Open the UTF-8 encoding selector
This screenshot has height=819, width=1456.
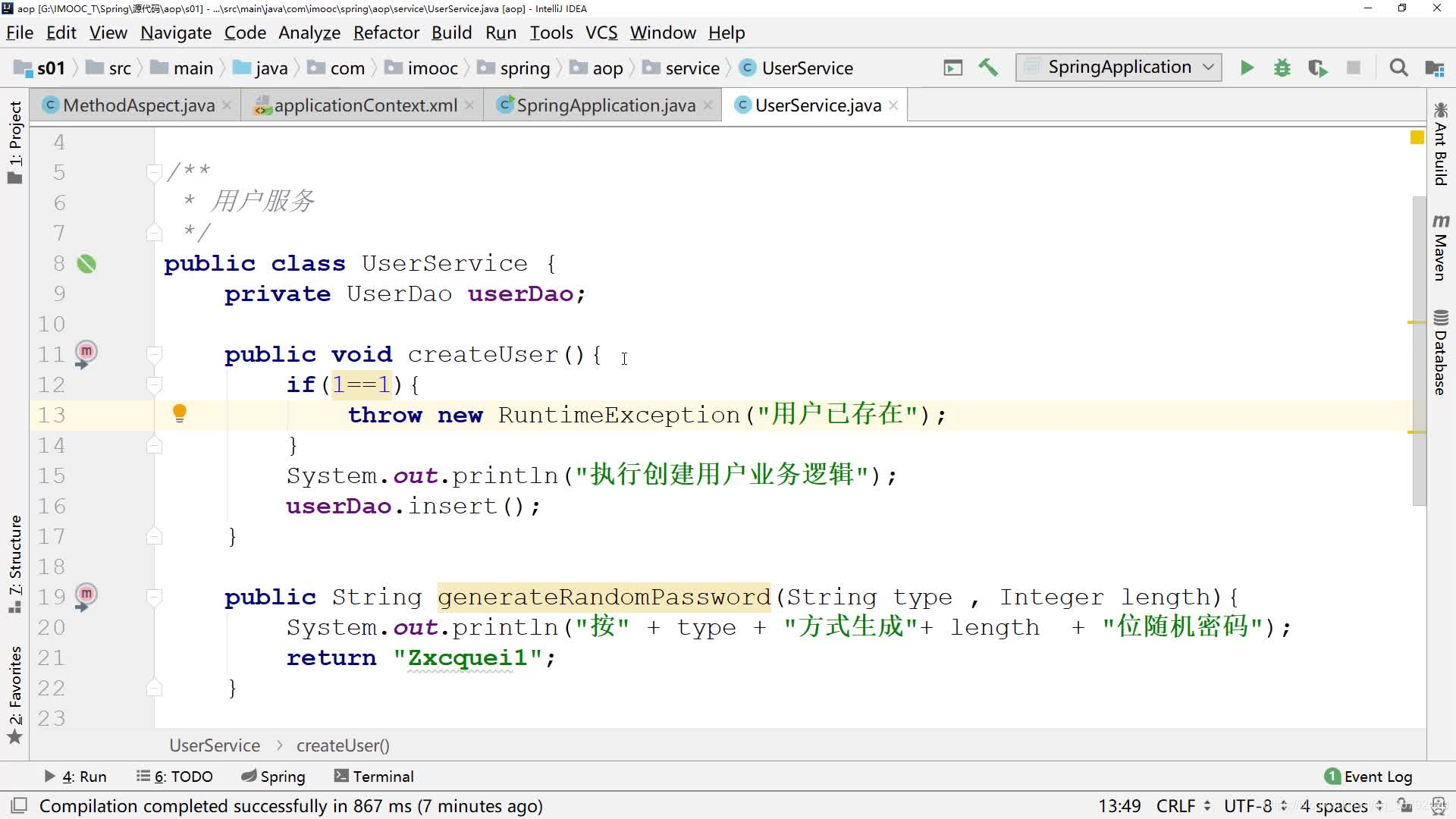point(1255,805)
